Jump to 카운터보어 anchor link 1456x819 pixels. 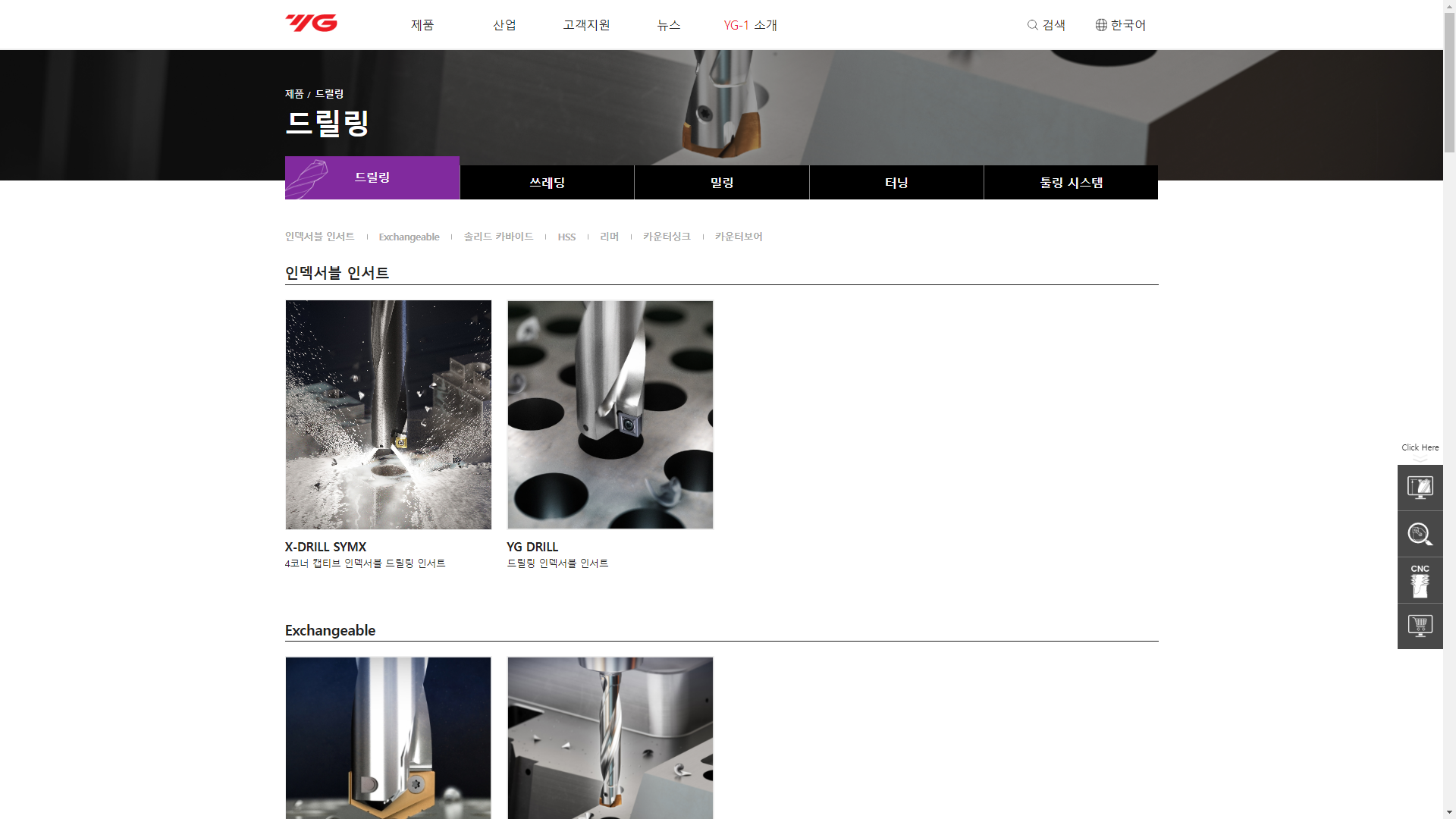coord(739,237)
